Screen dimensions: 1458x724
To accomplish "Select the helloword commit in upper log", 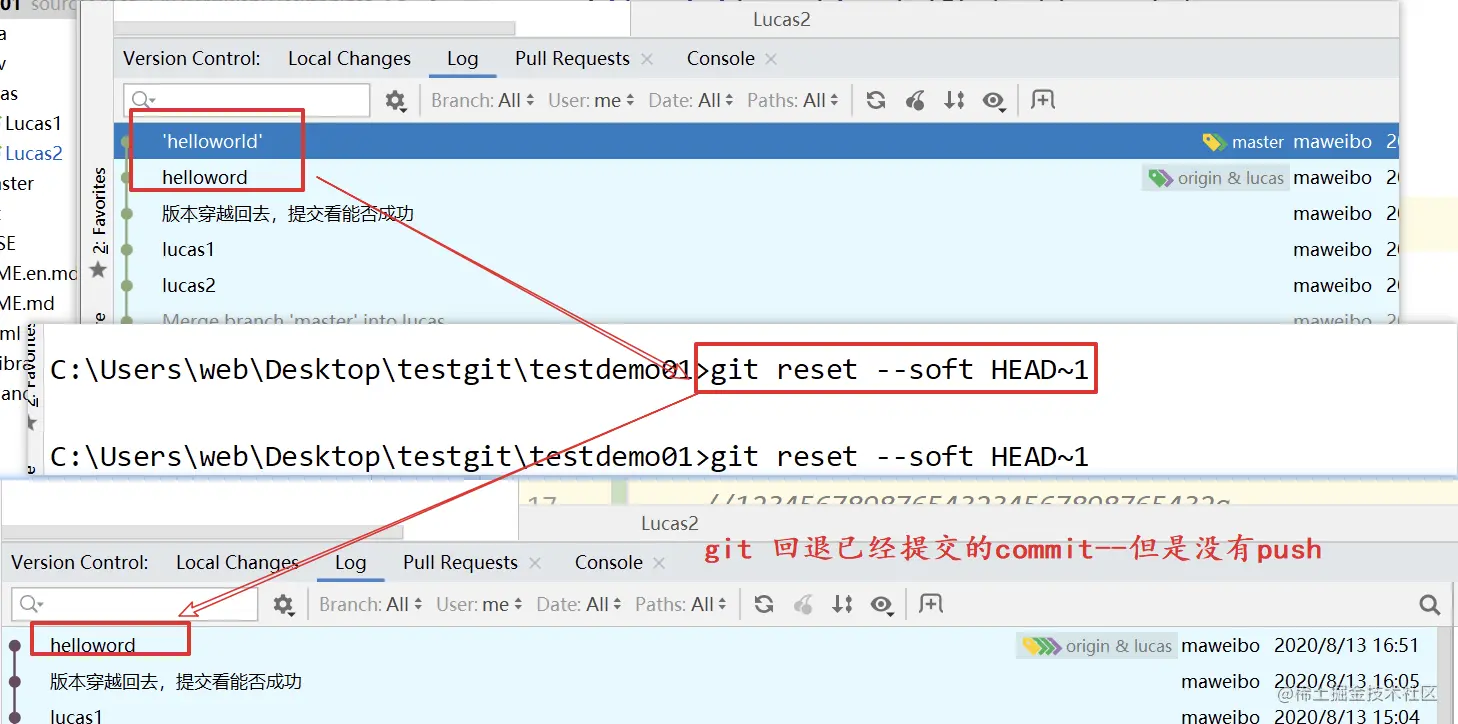I will (x=756, y=178).
